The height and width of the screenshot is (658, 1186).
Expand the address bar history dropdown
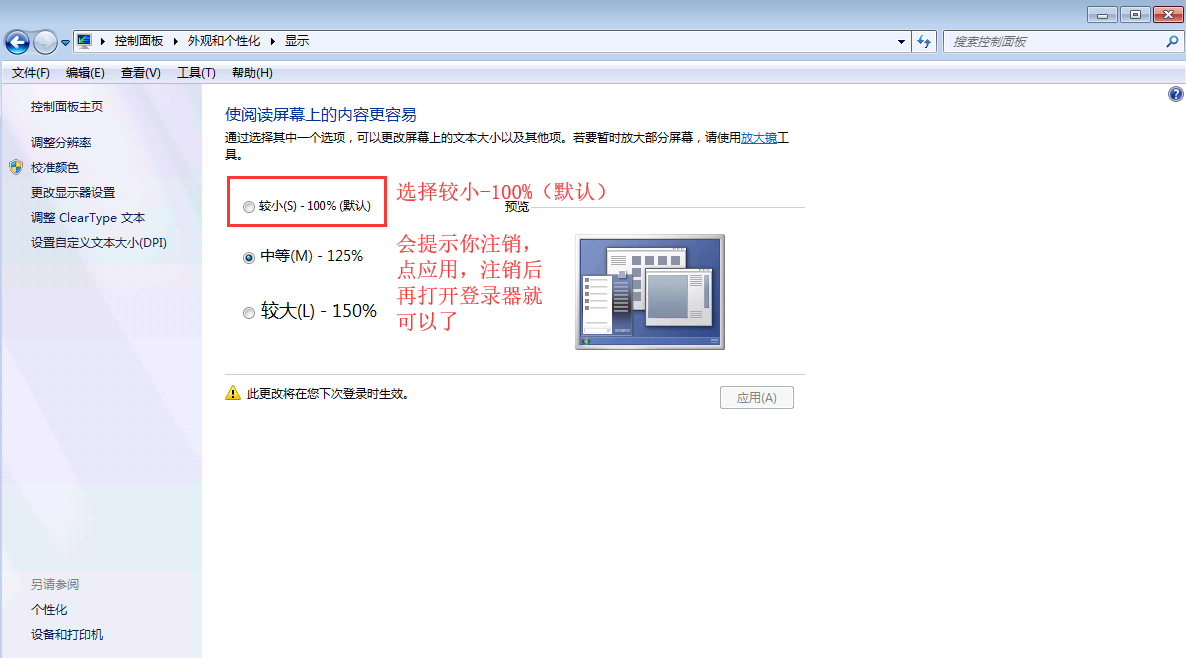pyautogui.click(x=901, y=42)
